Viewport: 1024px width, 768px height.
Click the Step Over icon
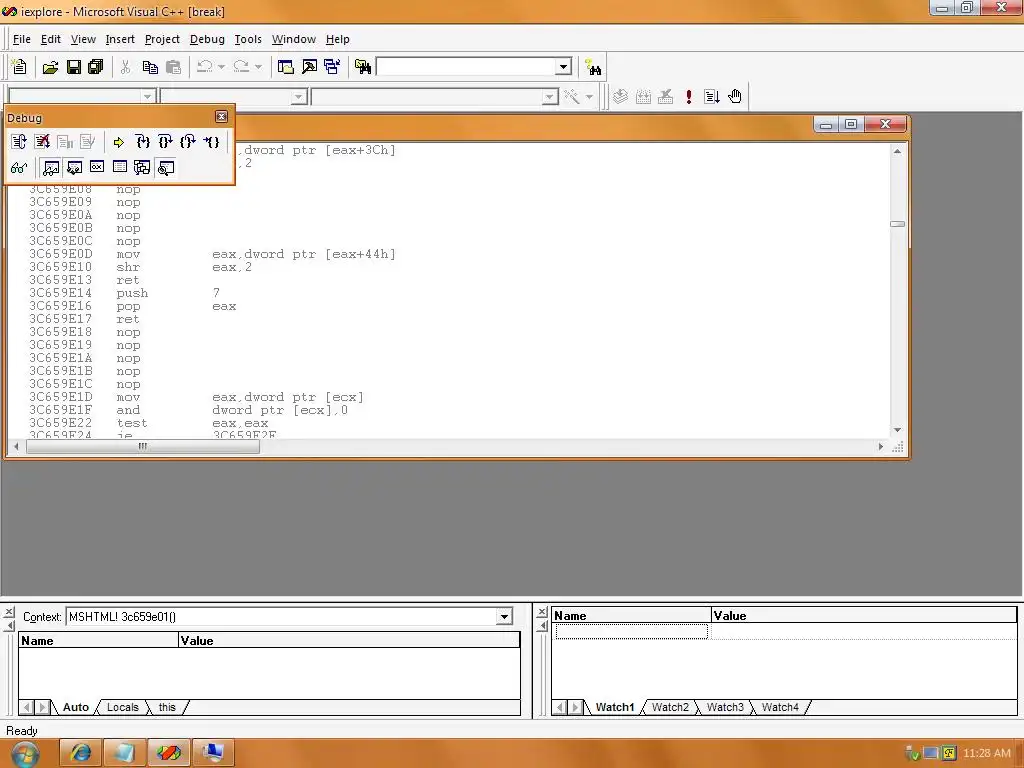(x=165, y=142)
